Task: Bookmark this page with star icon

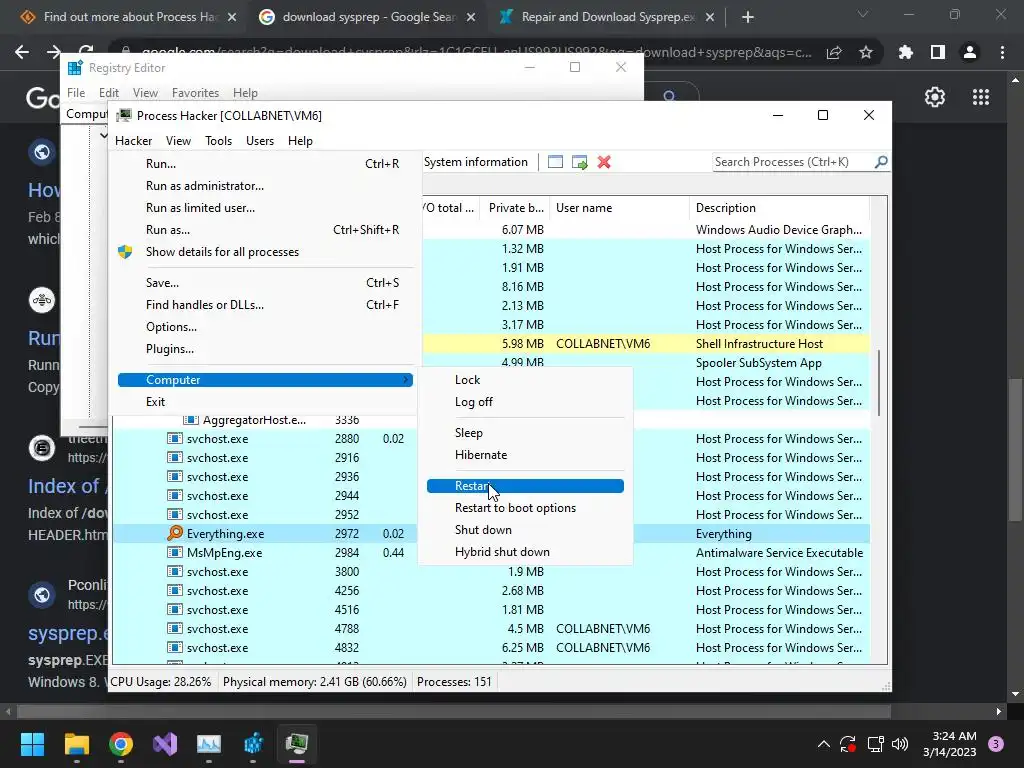Action: pyautogui.click(x=866, y=52)
